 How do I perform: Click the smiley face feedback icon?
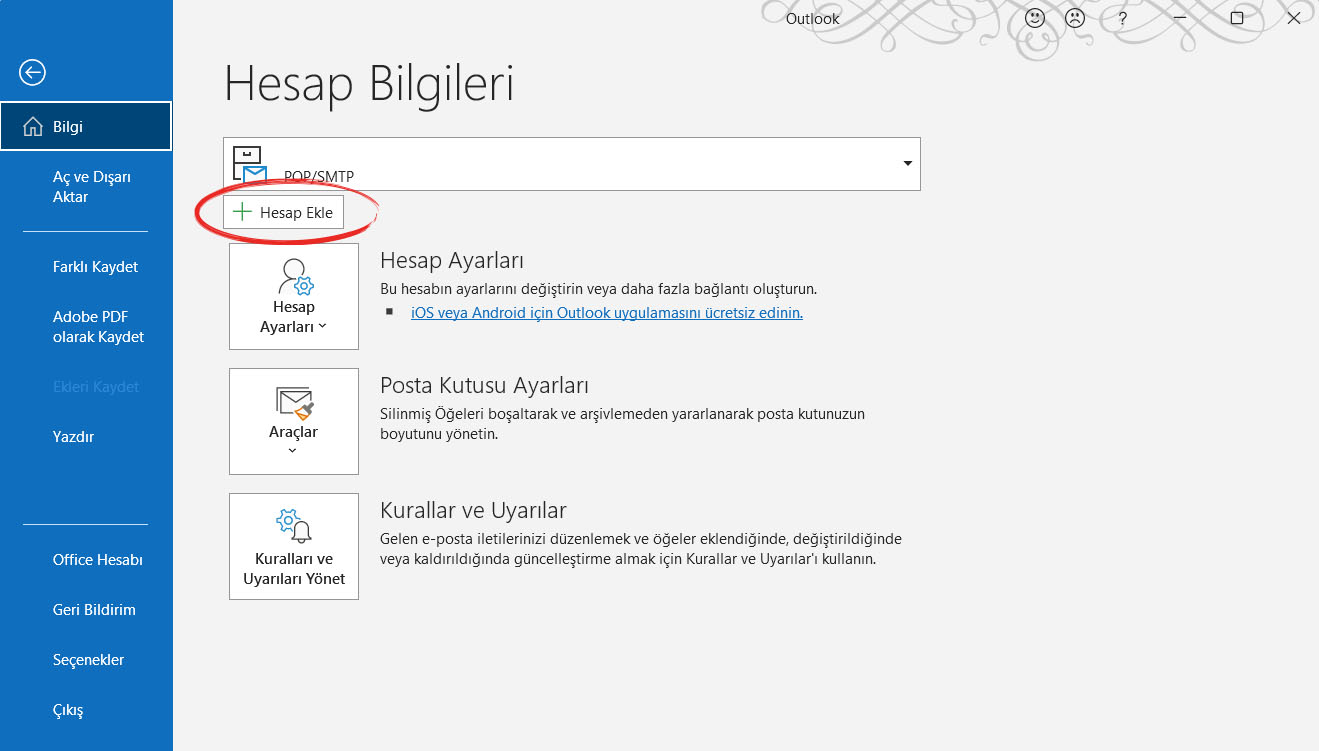click(1035, 18)
